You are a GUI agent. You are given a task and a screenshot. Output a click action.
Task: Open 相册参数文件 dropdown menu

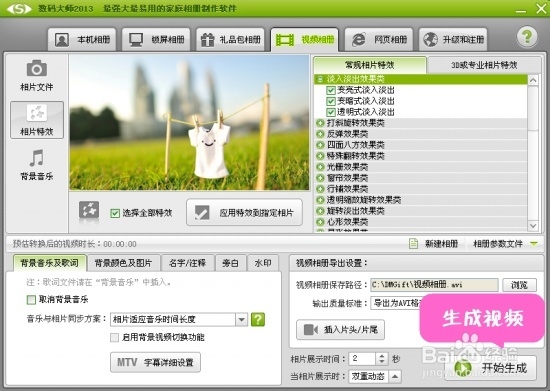pyautogui.click(x=505, y=243)
